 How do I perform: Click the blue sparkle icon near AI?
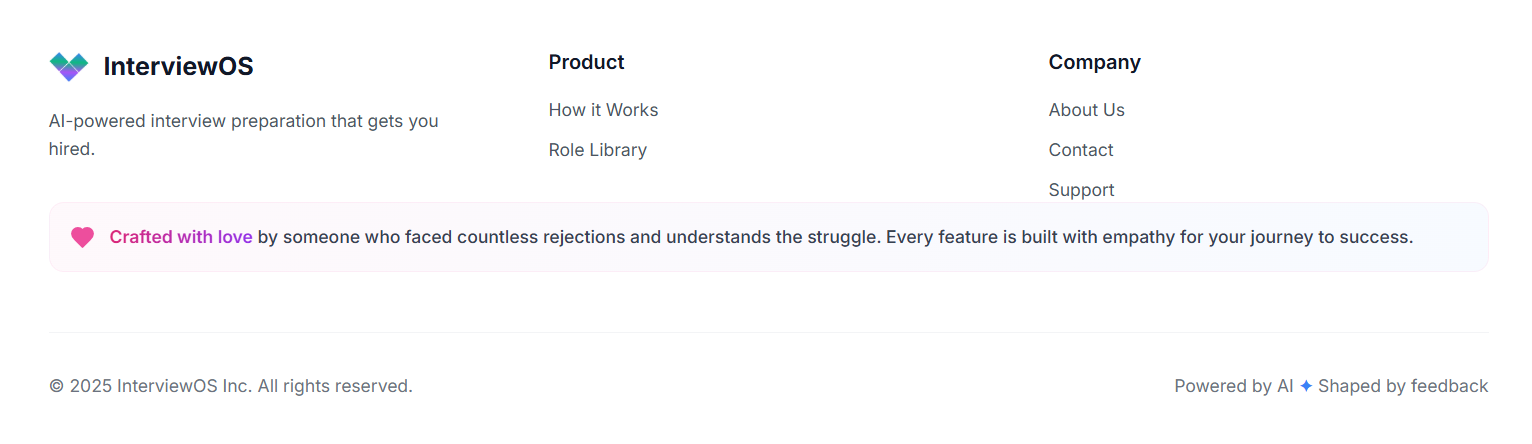pyautogui.click(x=1306, y=386)
